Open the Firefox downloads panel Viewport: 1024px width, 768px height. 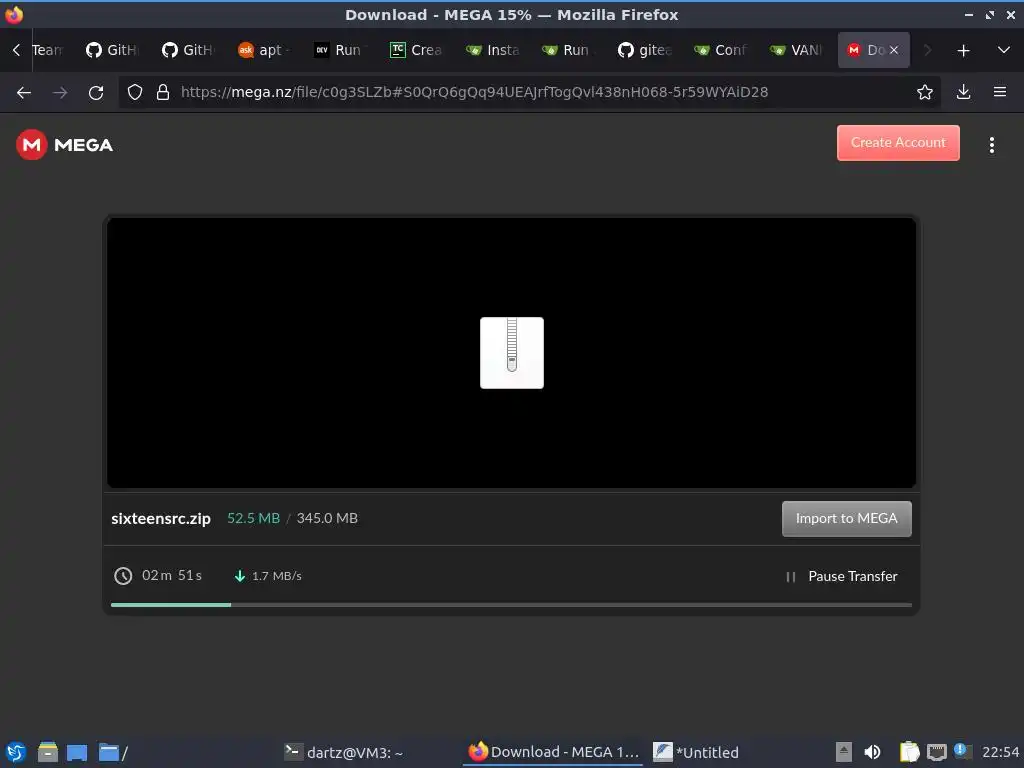point(963,92)
